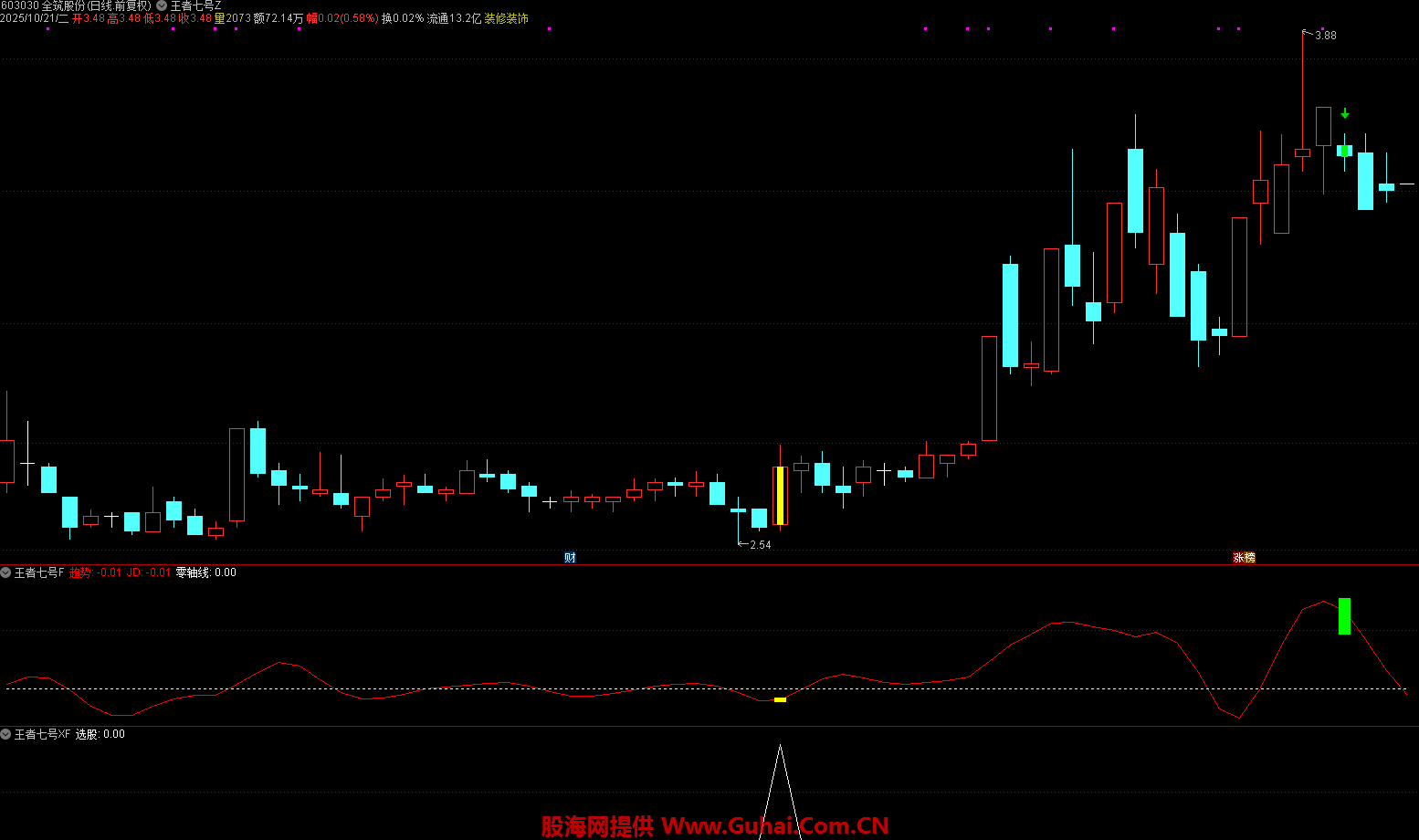
Task: Click the 零轴线 zero-axis value label
Action: (205, 572)
